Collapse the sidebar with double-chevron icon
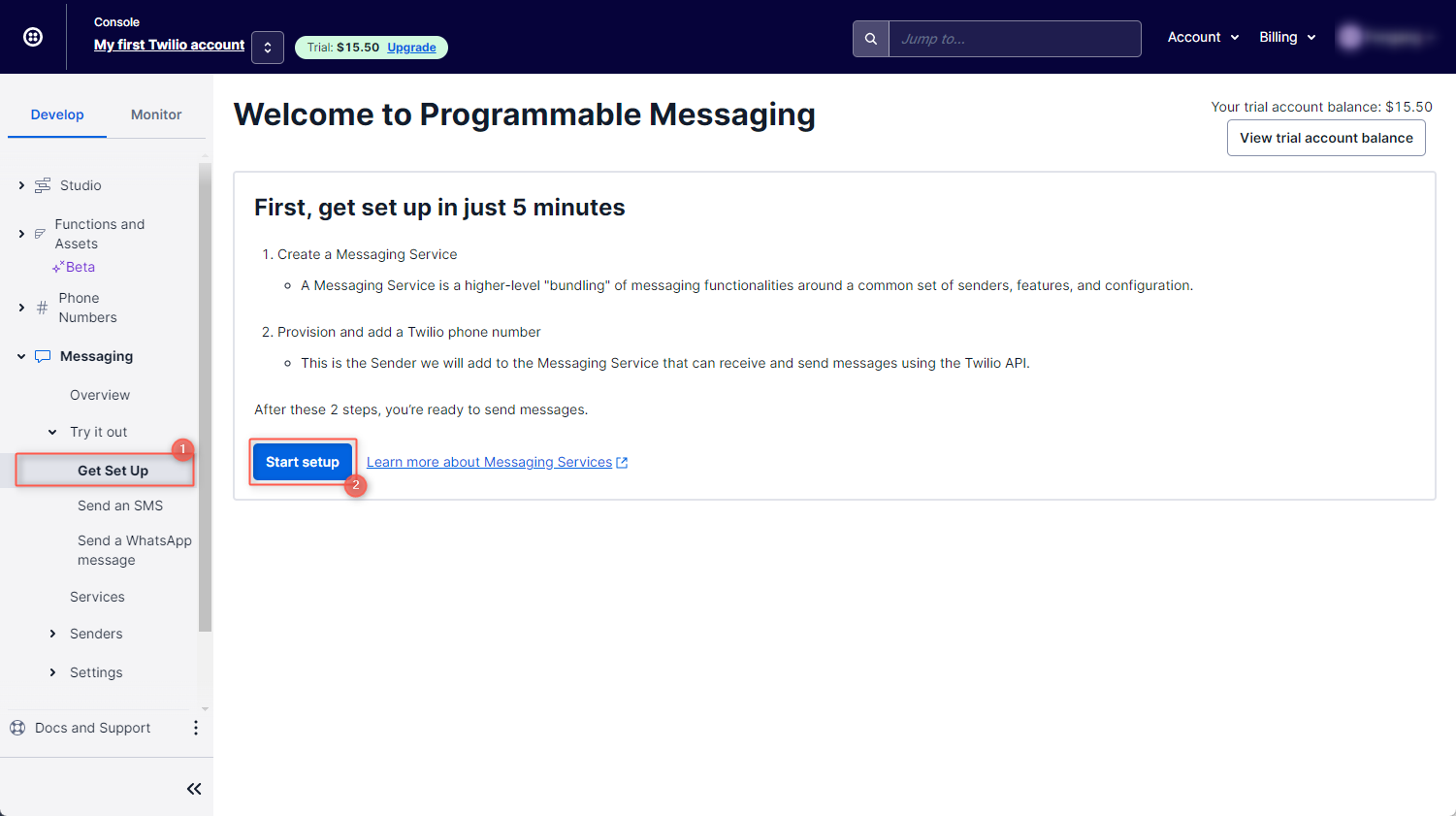 point(194,789)
